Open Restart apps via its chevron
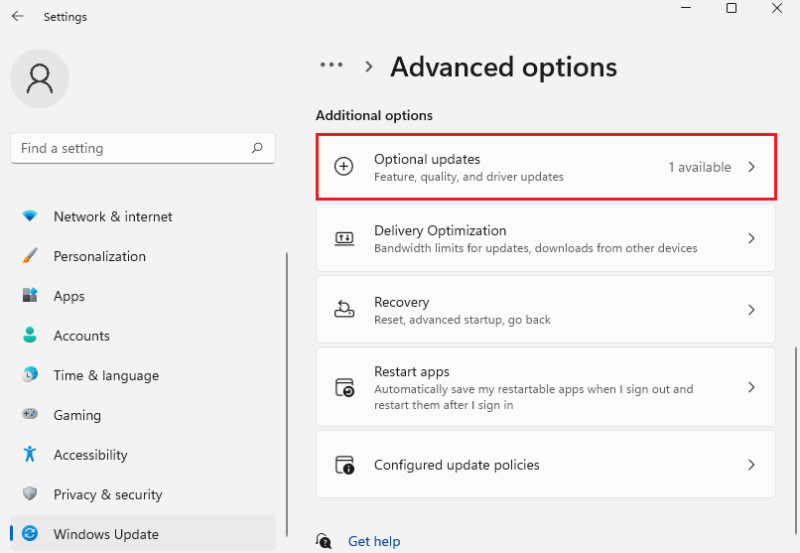This screenshot has height=553, width=800. point(751,387)
